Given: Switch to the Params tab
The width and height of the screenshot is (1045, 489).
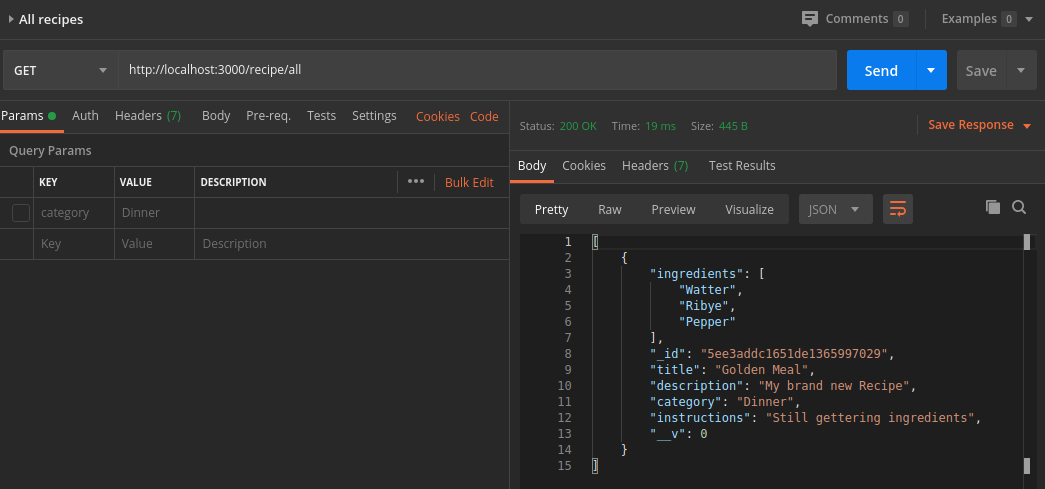Looking at the screenshot, I should (28, 116).
